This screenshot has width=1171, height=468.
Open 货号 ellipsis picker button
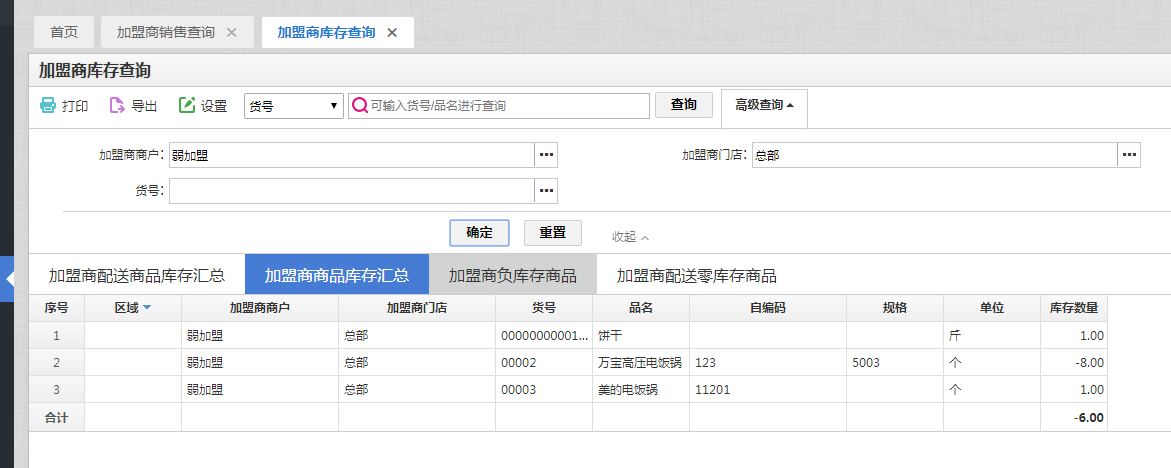pos(547,190)
